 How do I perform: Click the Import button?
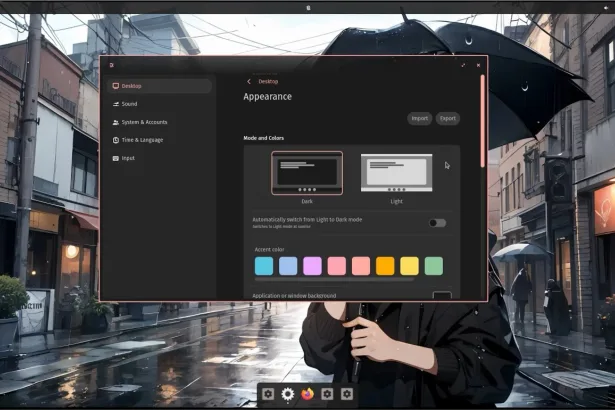[x=420, y=118]
